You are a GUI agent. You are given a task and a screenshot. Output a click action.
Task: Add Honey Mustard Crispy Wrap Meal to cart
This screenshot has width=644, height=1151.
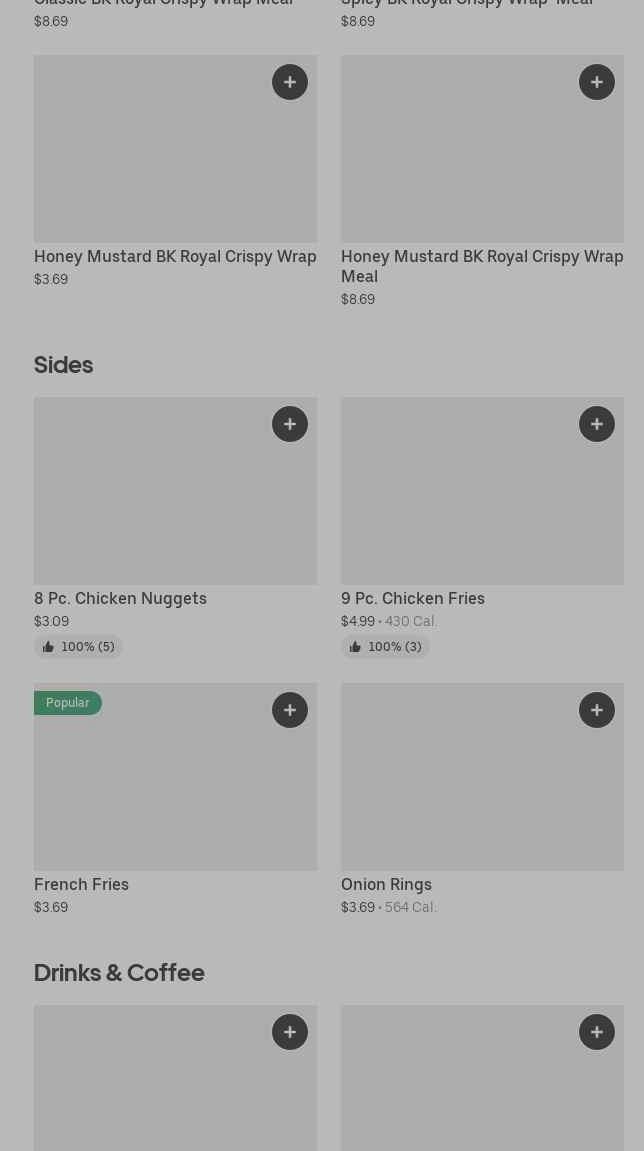pos(597,82)
